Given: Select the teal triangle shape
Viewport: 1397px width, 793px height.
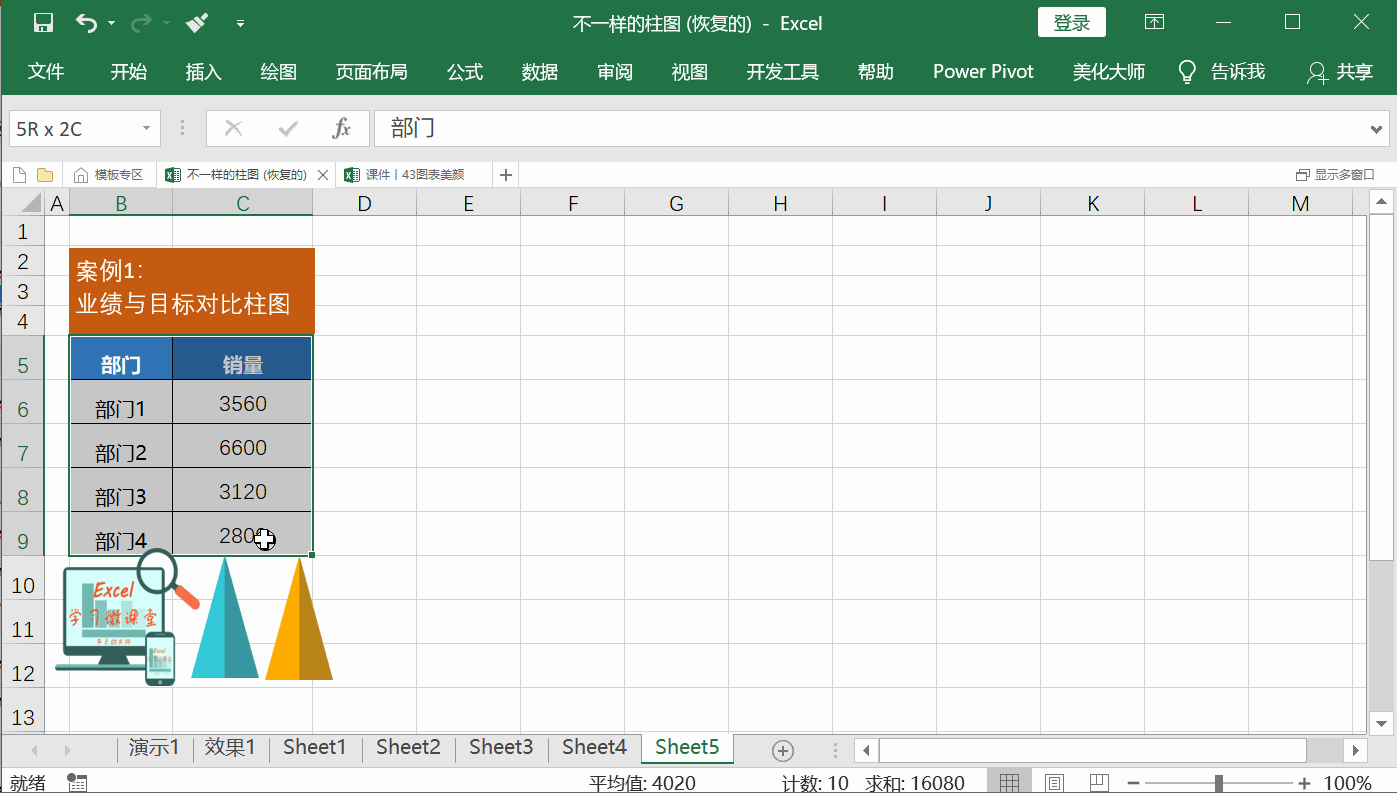Looking at the screenshot, I should [225, 618].
